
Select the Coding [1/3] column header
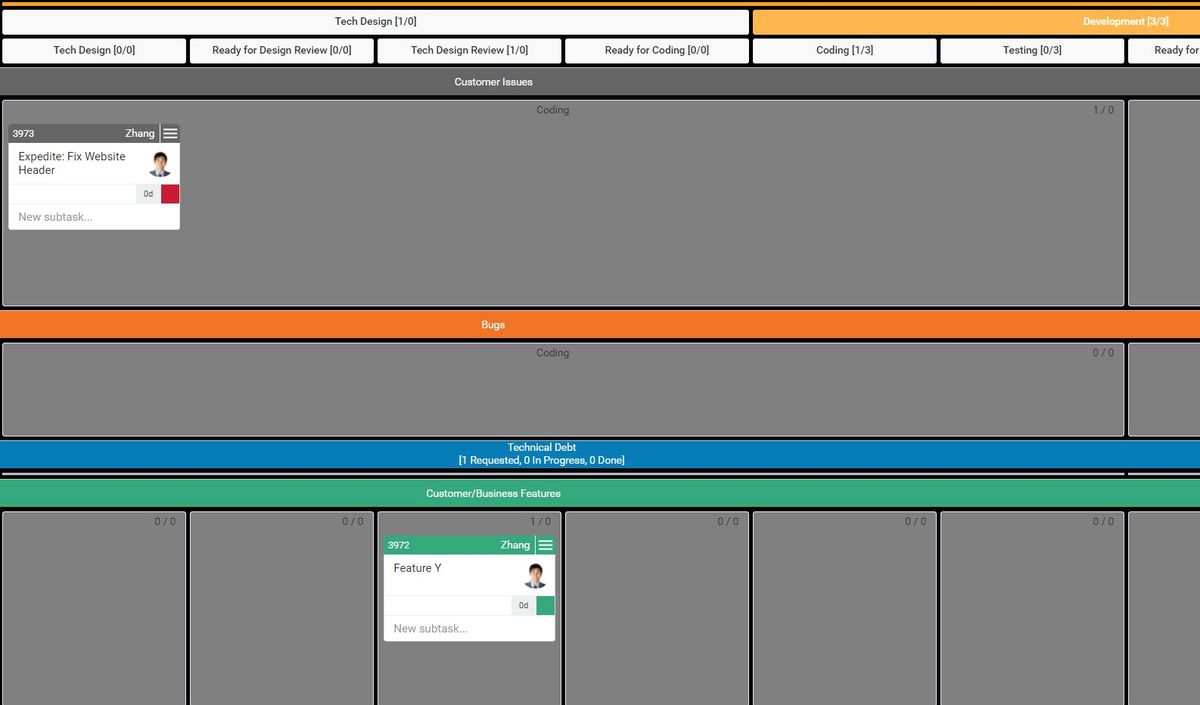click(844, 49)
